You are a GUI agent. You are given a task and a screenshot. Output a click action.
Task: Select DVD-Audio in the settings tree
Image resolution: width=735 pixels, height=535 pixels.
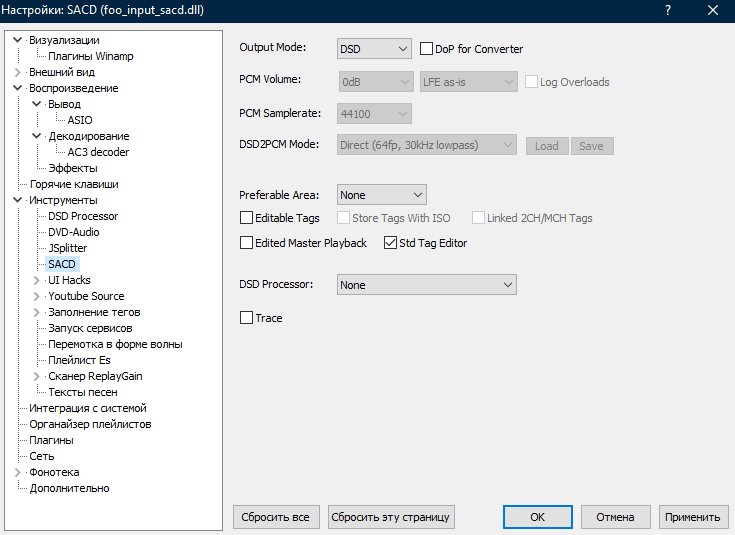click(74, 232)
